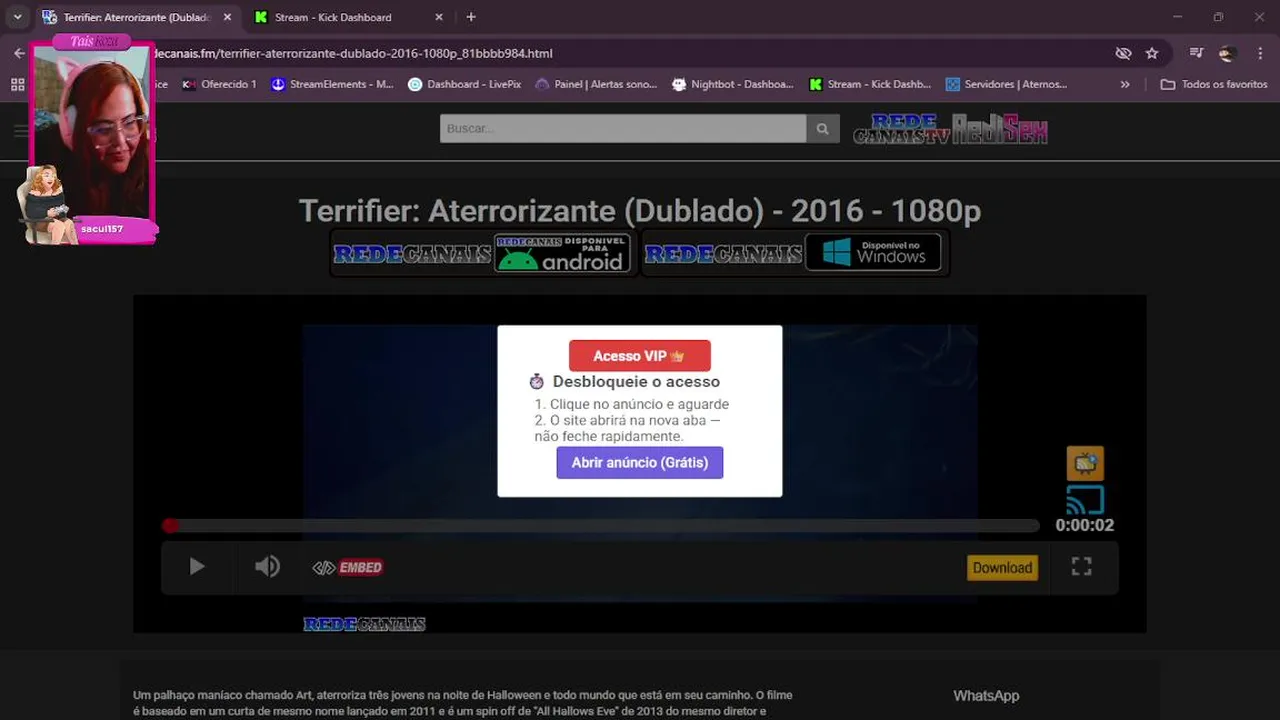Screen dimensions: 1280x720
Task: Play the video
Action: coord(196,567)
